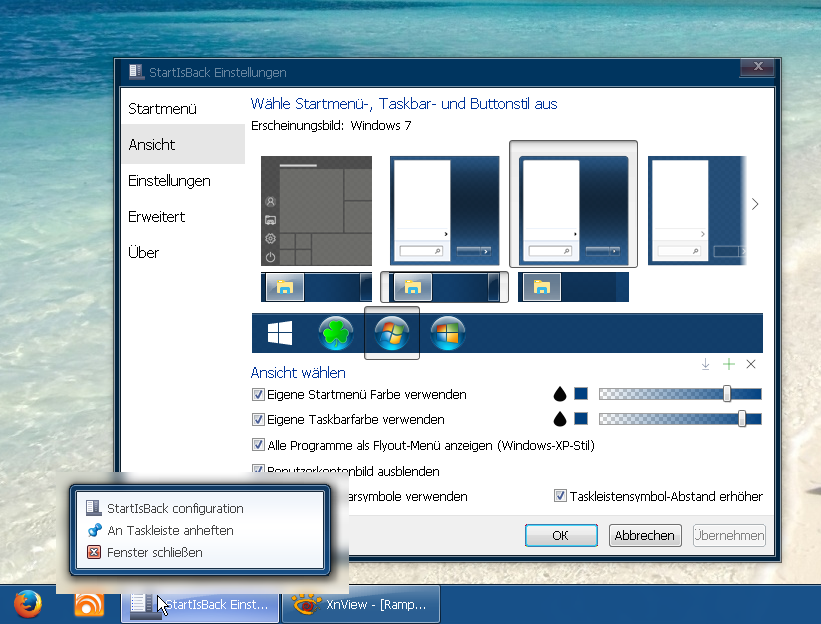
Task: Click the StartIsBack Einst... taskbar button
Action: [199, 605]
